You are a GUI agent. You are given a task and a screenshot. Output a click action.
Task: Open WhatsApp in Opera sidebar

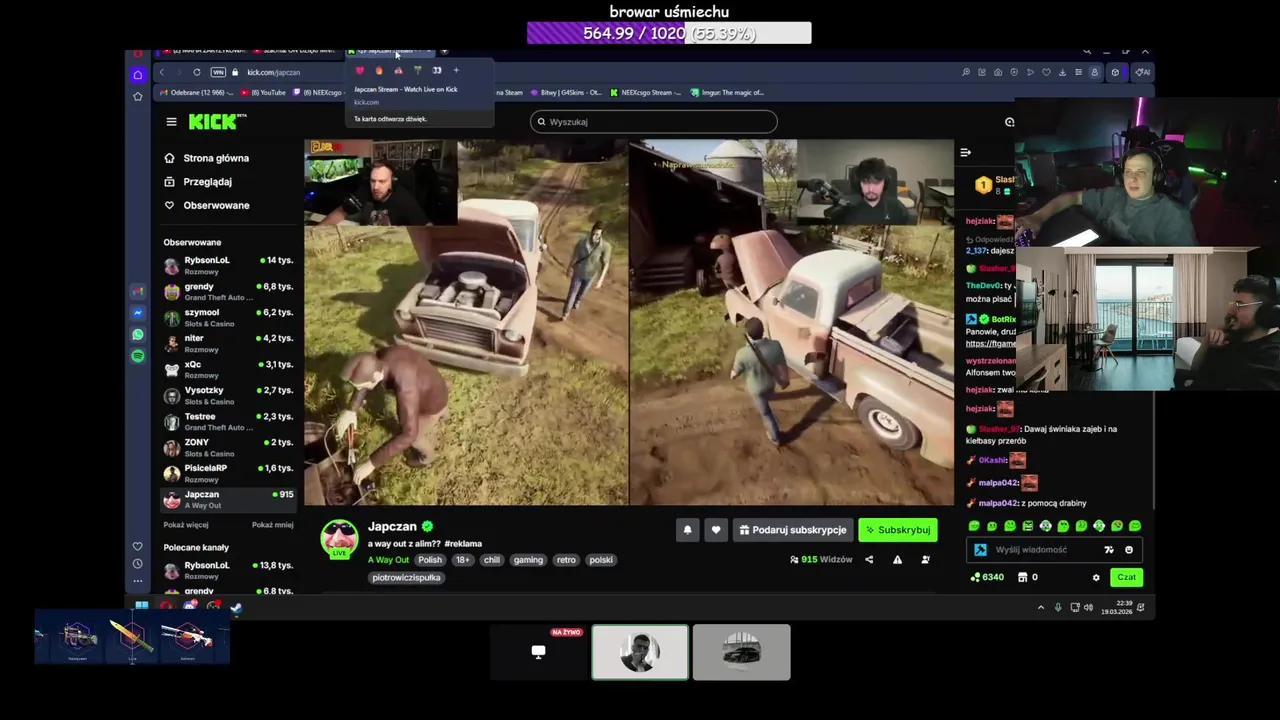tap(138, 335)
